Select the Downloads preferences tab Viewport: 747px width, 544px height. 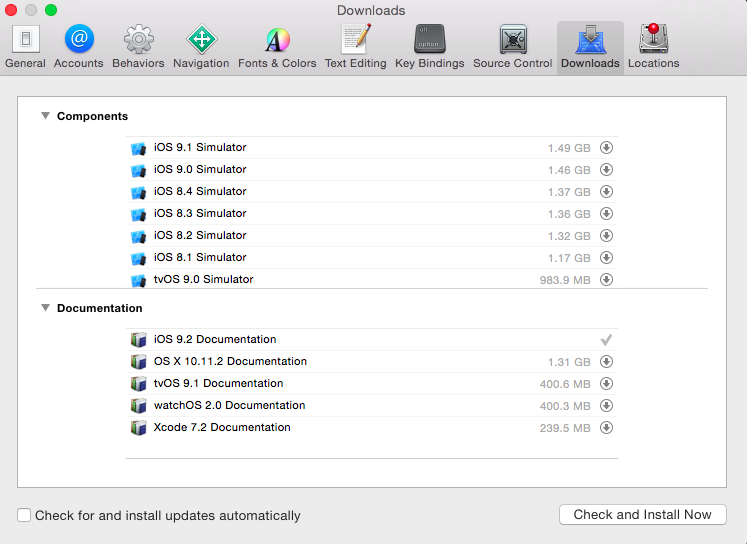point(590,47)
